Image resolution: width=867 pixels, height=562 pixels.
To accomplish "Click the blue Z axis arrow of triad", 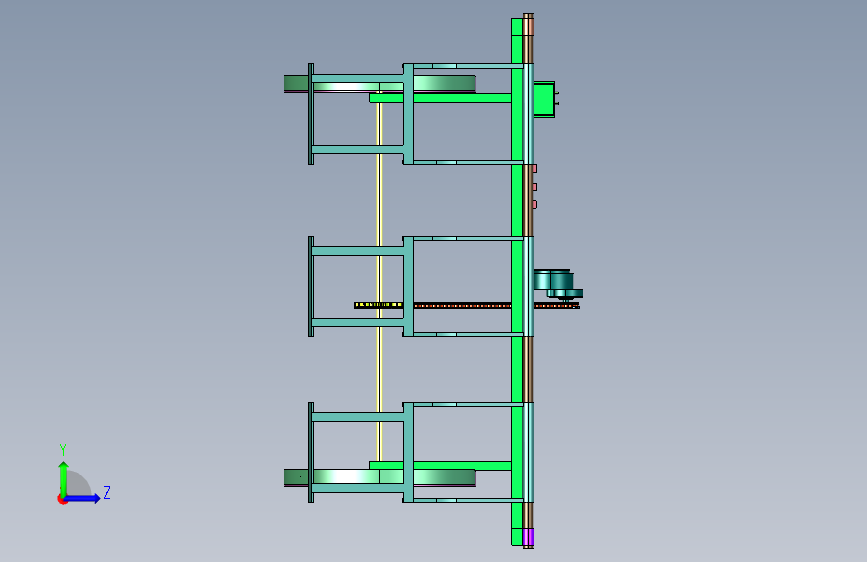I will 83,498.
